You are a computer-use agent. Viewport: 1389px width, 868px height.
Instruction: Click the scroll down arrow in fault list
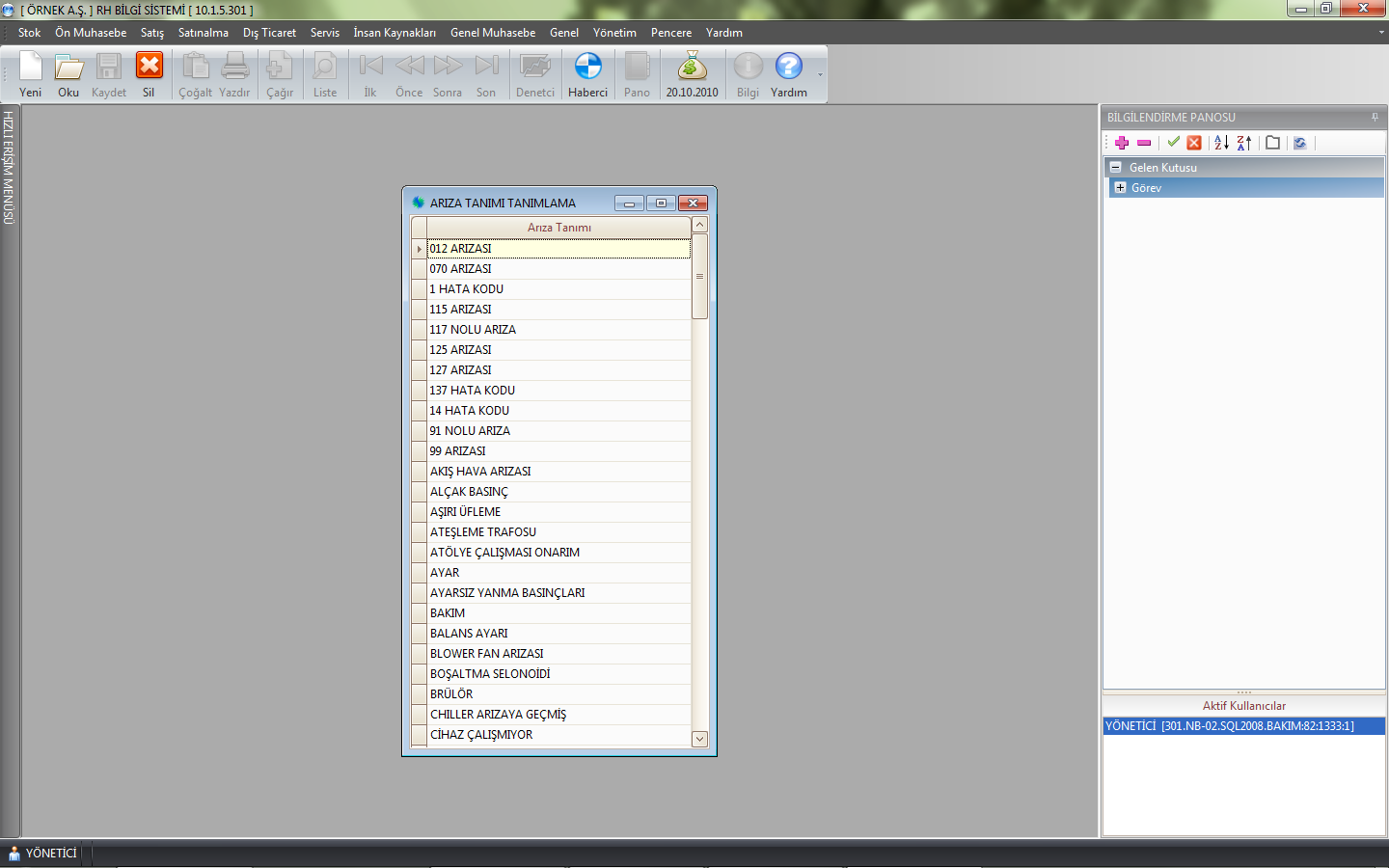700,739
